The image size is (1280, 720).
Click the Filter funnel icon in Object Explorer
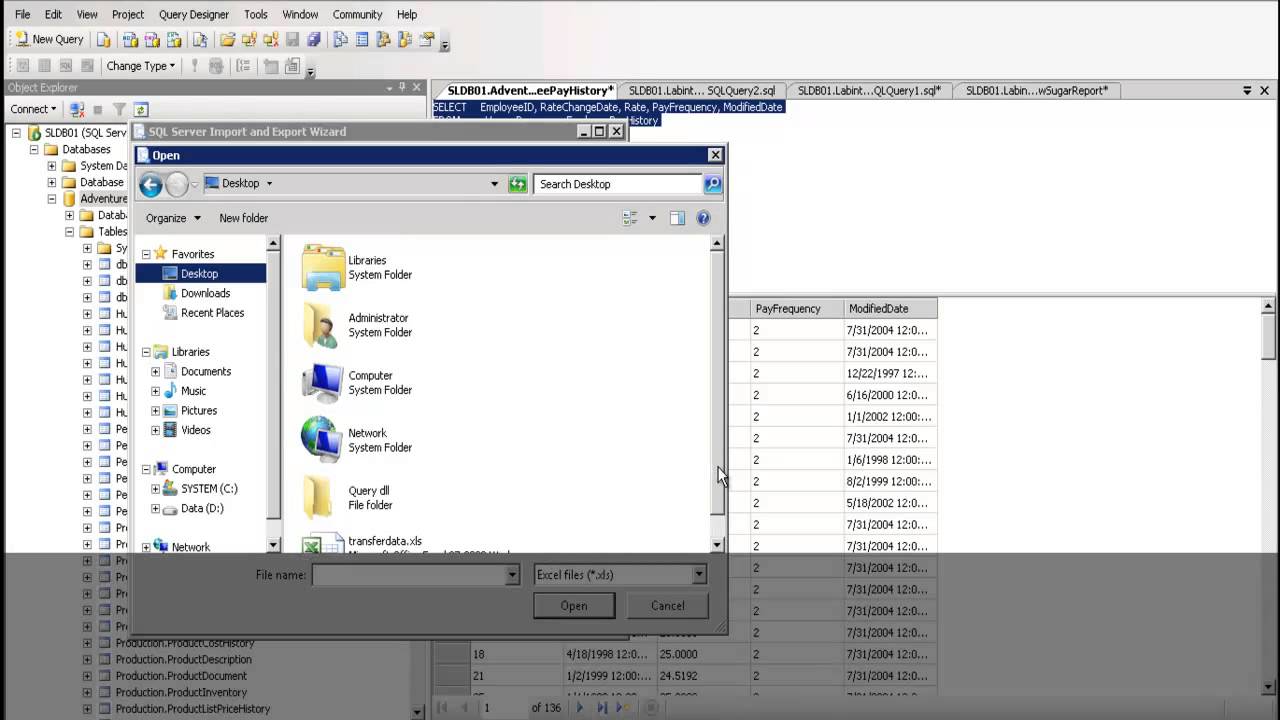tap(119, 109)
